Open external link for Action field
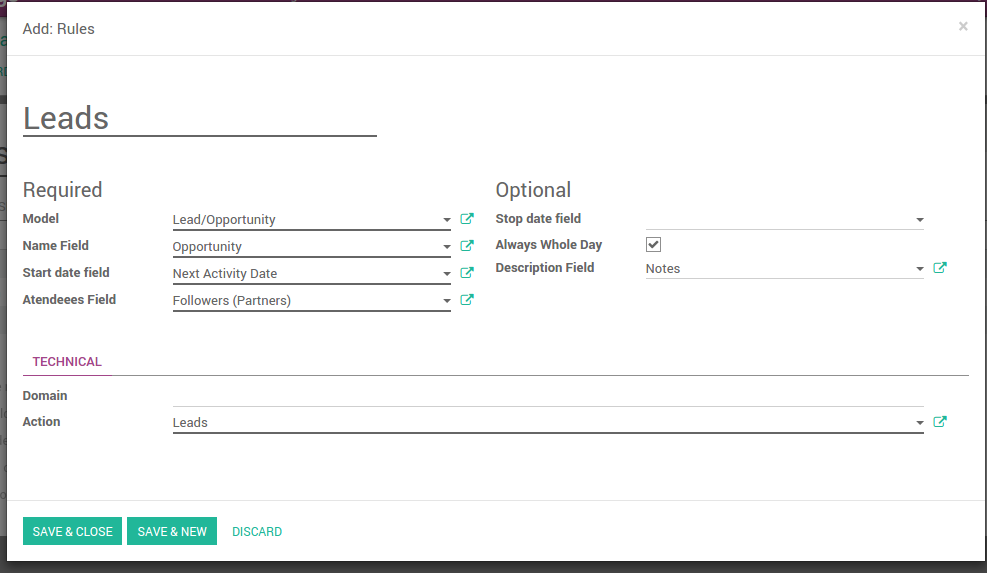Image resolution: width=987 pixels, height=573 pixels. (939, 422)
